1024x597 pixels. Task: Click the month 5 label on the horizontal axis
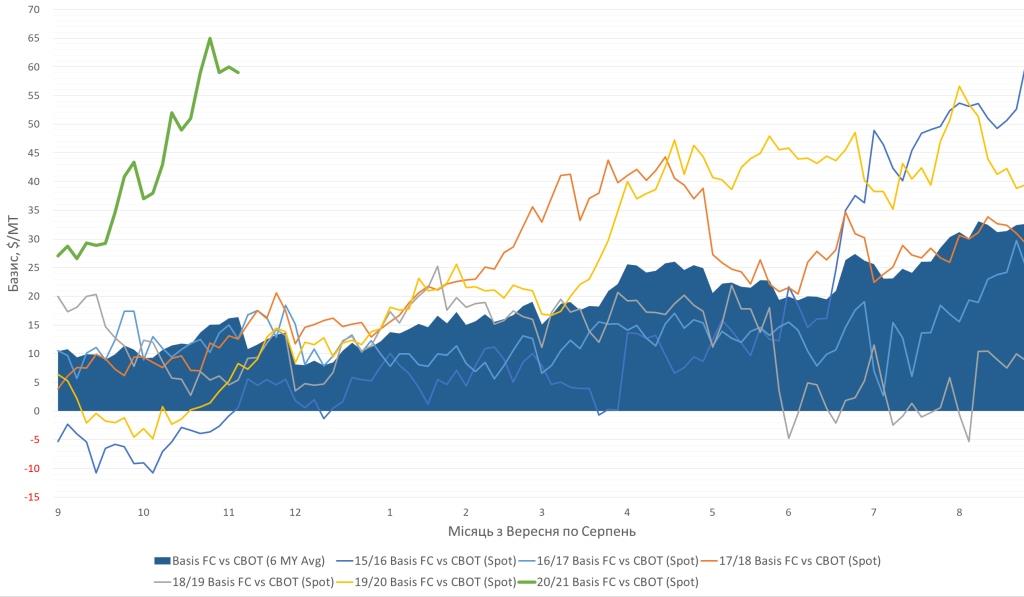(x=712, y=513)
